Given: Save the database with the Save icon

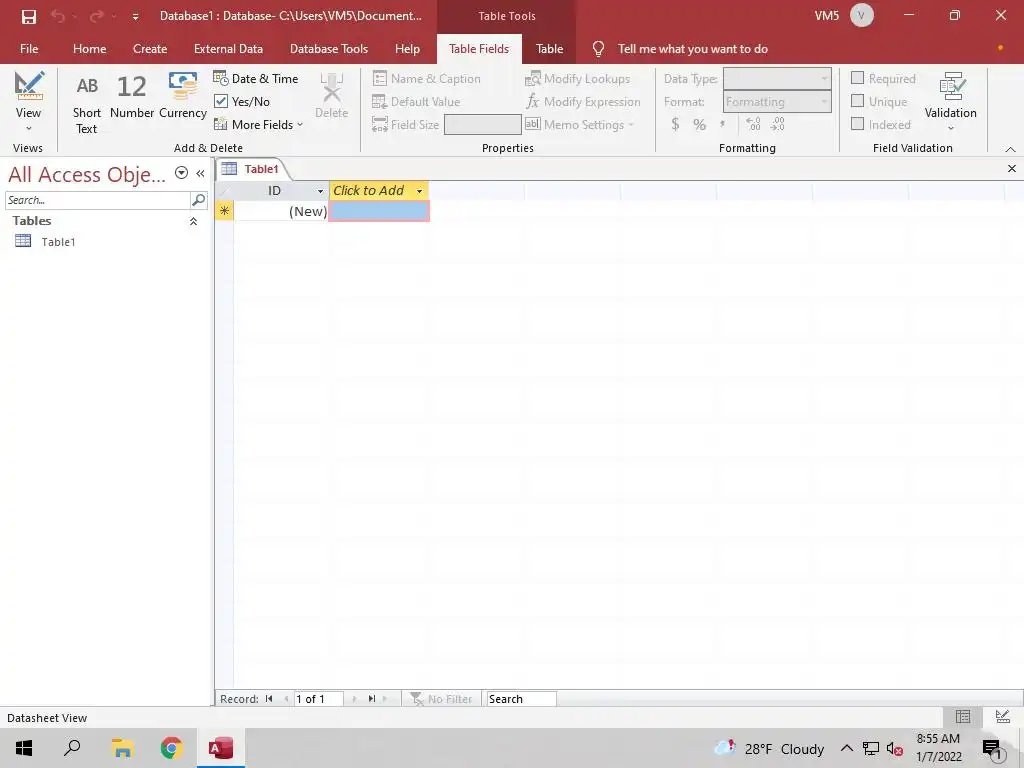Looking at the screenshot, I should coord(29,16).
